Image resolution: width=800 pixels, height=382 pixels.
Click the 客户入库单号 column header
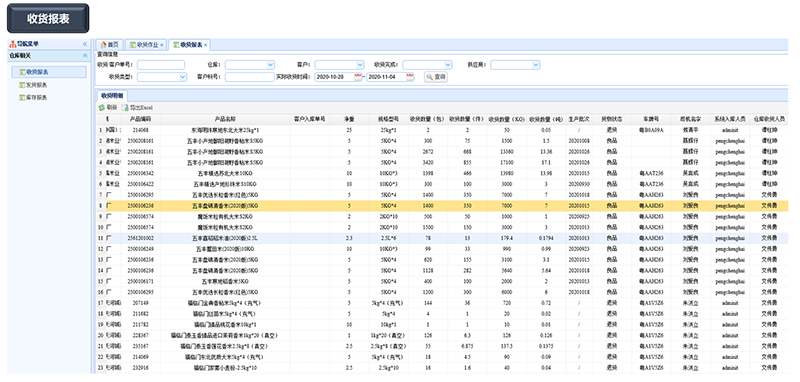[310, 119]
